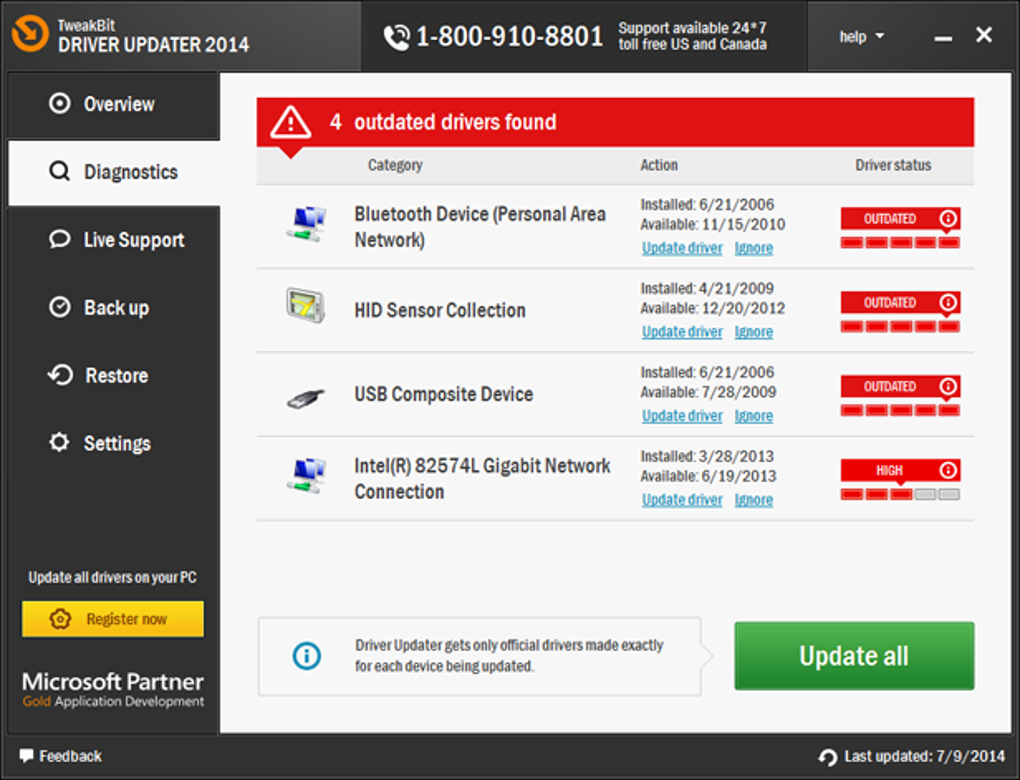Click the HID Sensor severity bar meter
This screenshot has height=780, width=1020.
click(900, 327)
